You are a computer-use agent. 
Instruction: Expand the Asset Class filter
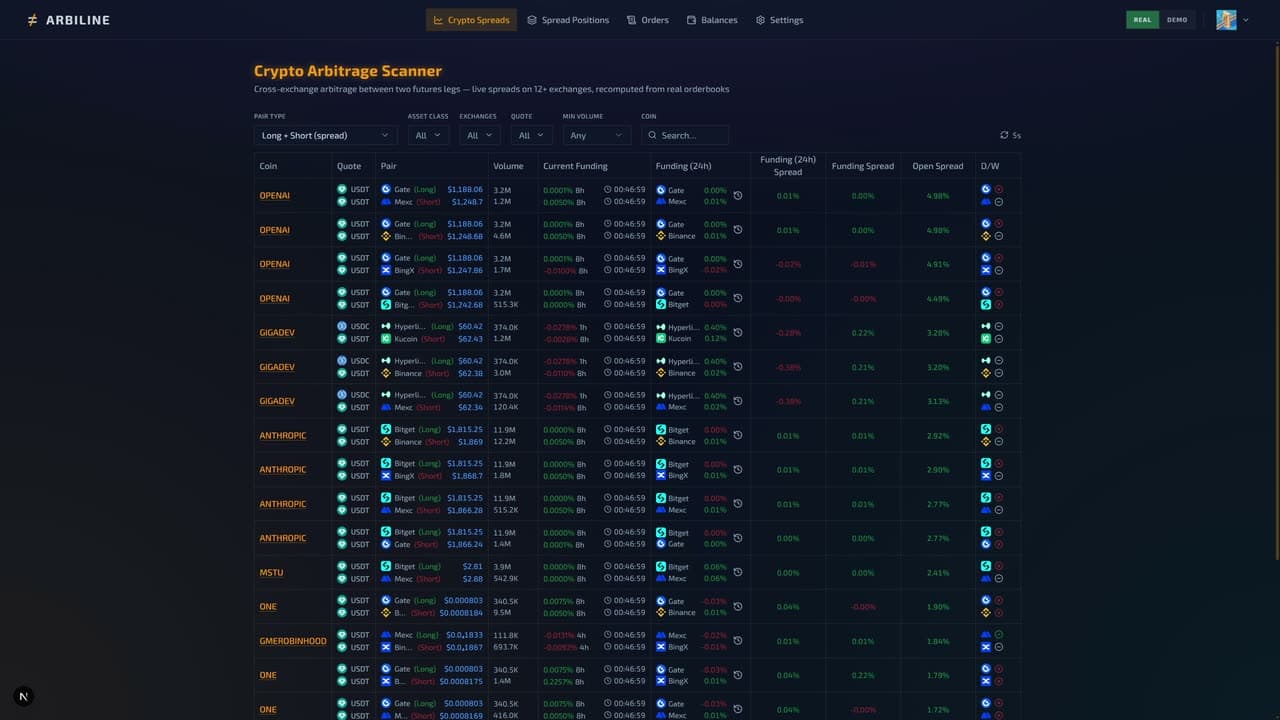428,135
